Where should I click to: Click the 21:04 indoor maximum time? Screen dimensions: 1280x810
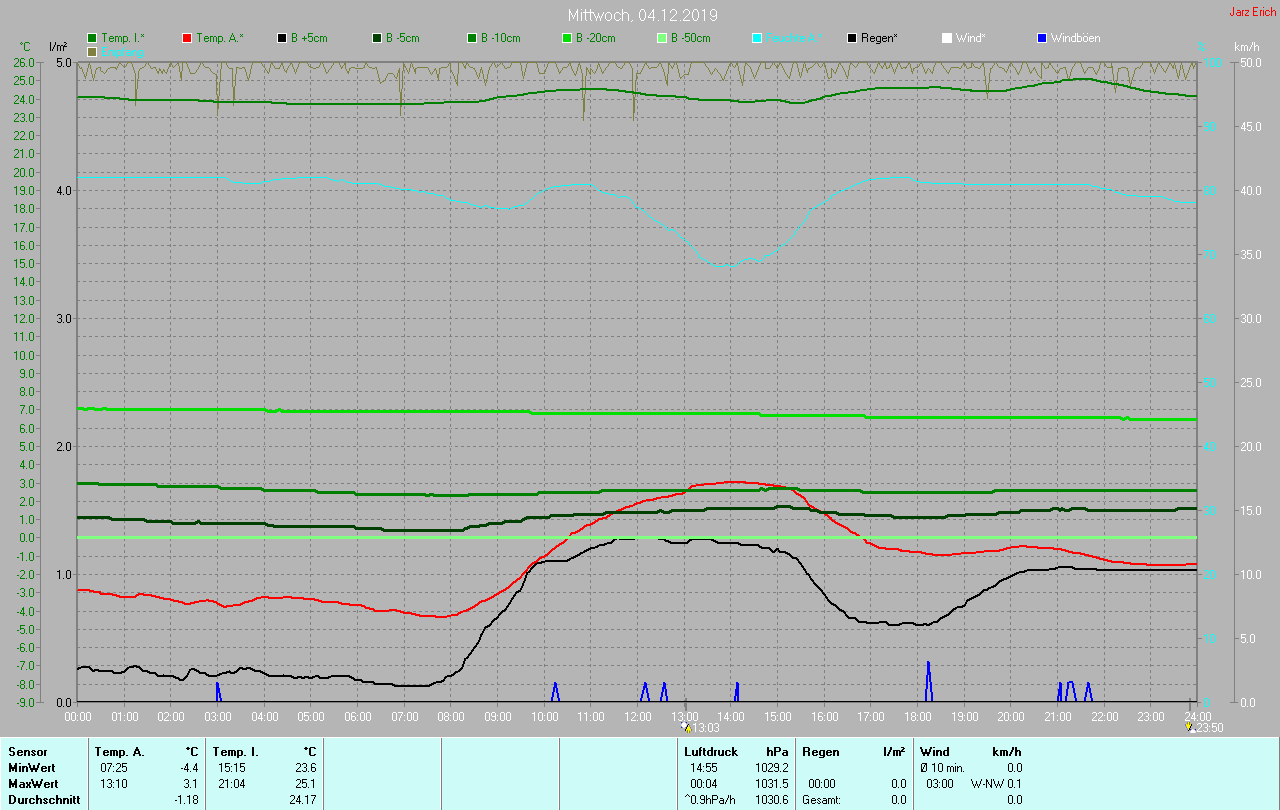point(232,784)
